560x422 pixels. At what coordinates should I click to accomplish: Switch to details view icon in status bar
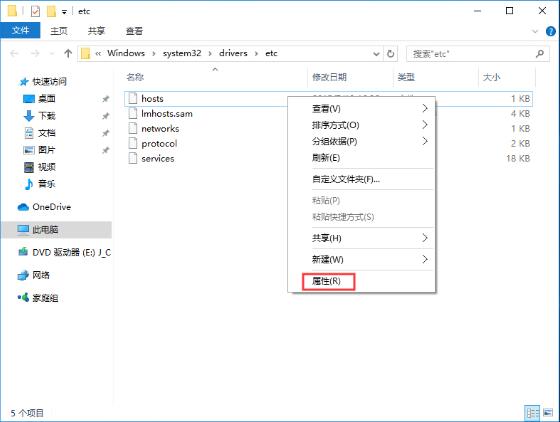tap(532, 413)
